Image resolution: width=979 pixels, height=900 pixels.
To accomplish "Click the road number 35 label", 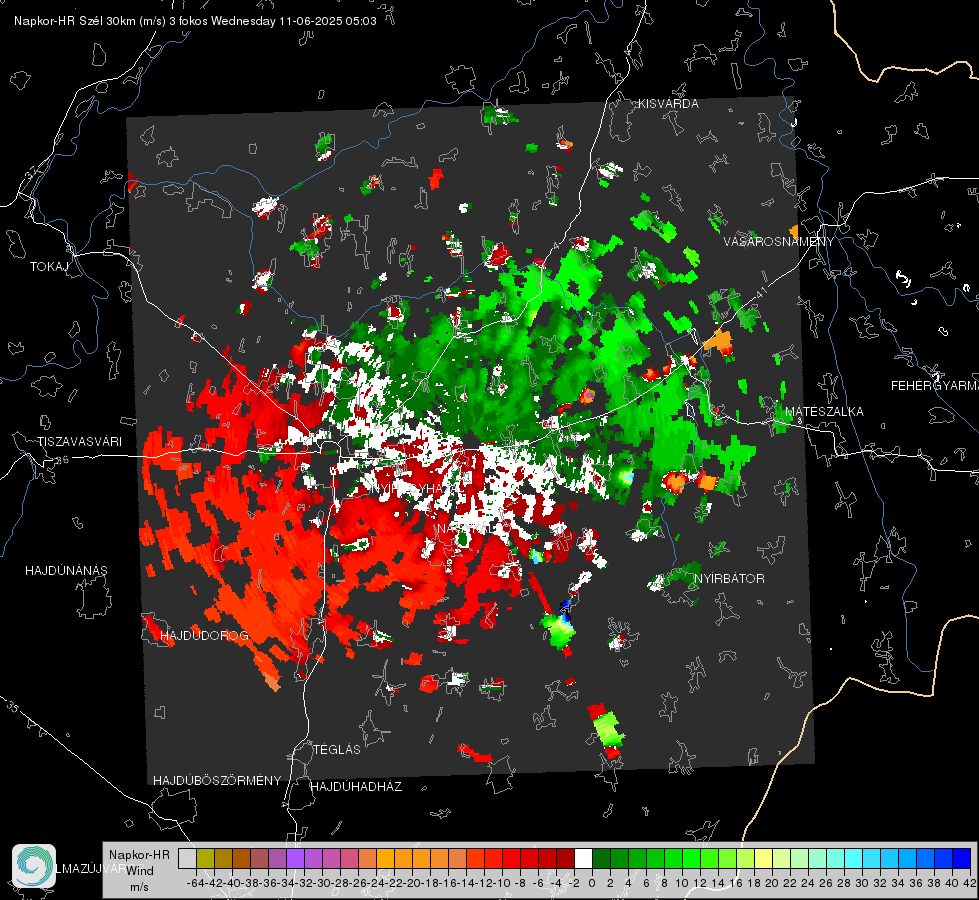I will [x=12, y=706].
